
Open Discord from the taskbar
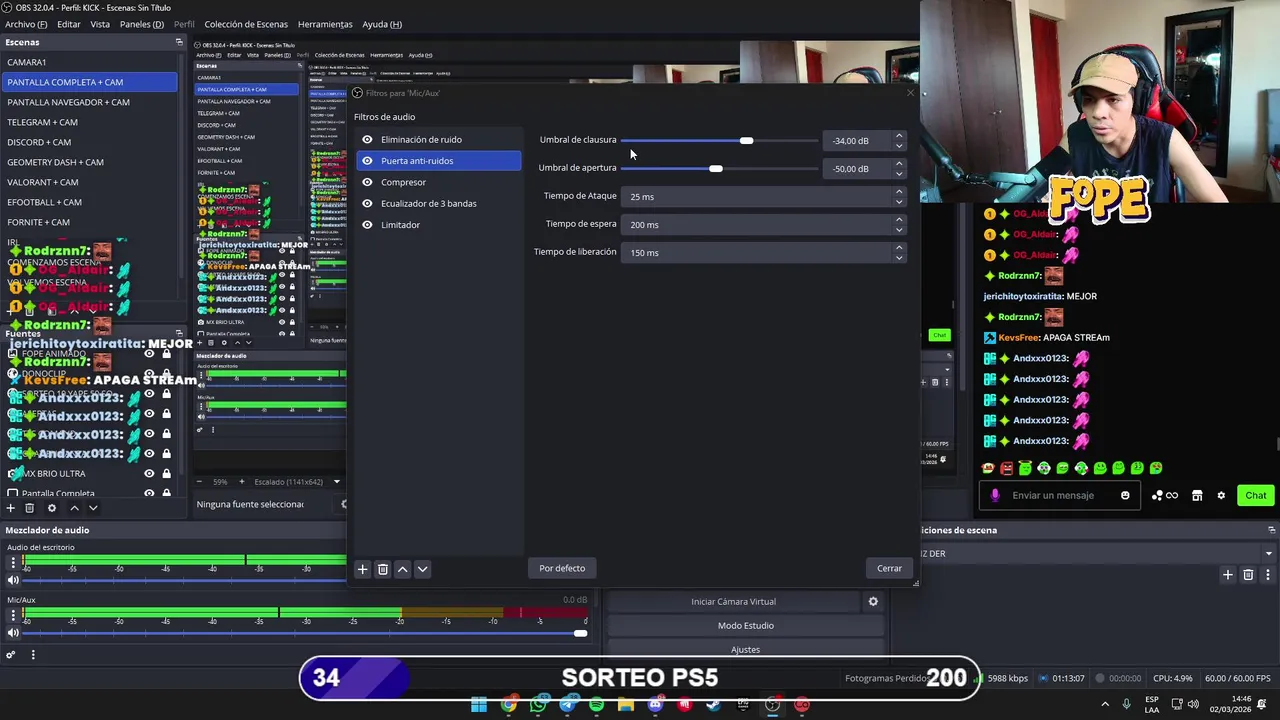tap(655, 705)
